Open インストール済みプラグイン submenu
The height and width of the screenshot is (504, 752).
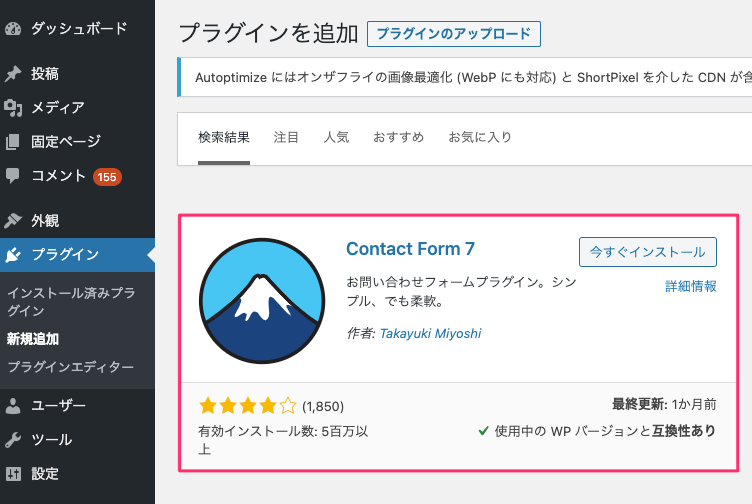pyautogui.click(x=71, y=302)
